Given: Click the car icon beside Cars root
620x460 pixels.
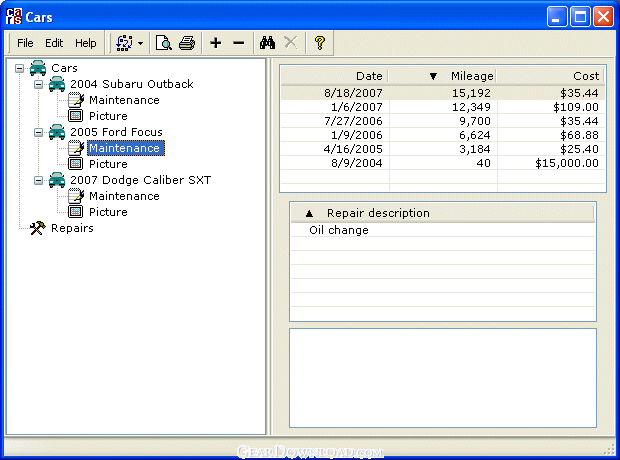Looking at the screenshot, I should [38, 68].
